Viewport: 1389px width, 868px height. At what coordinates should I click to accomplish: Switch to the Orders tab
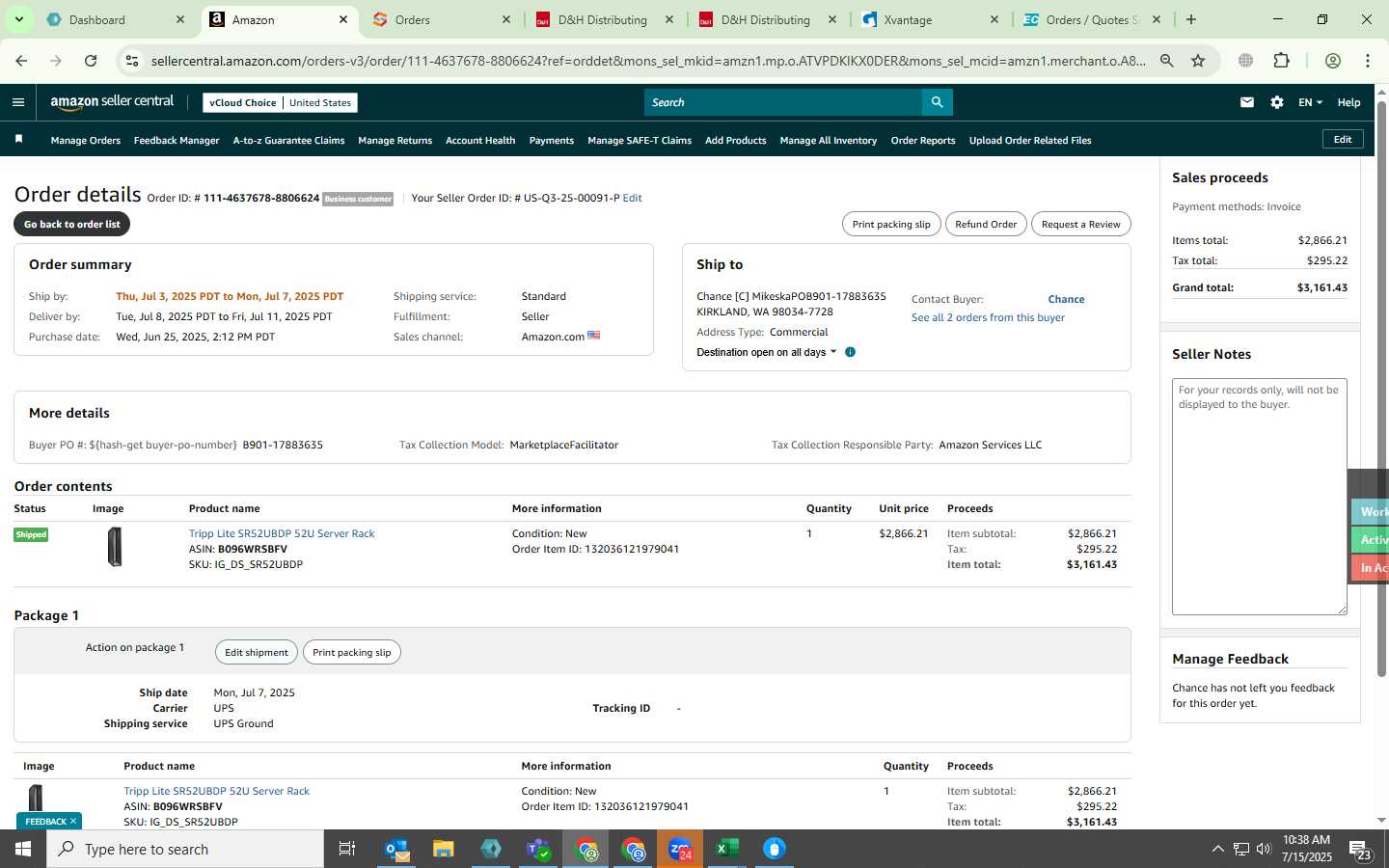pos(442,19)
